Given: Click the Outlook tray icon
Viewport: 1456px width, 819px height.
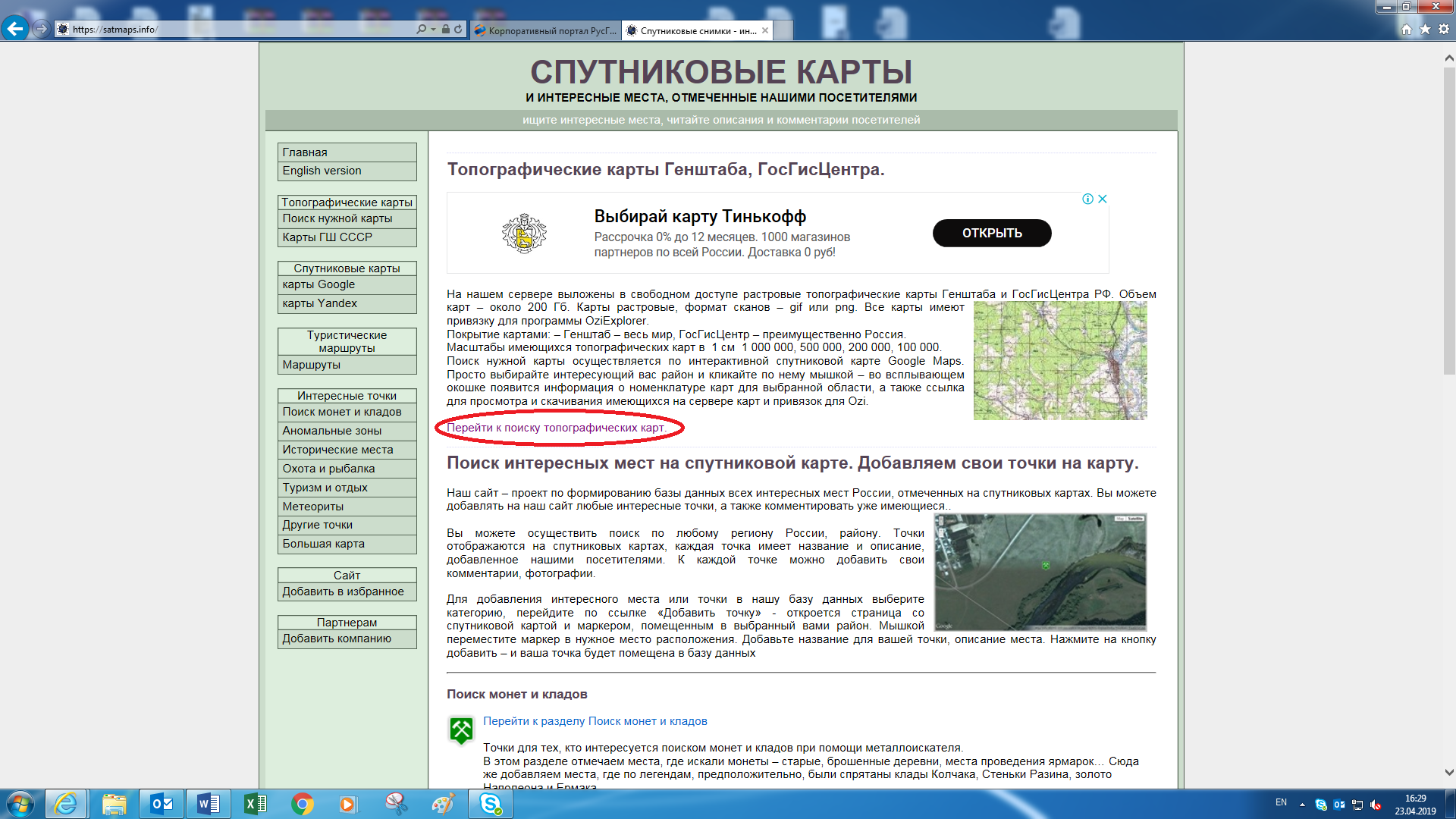Looking at the screenshot, I should [1339, 805].
